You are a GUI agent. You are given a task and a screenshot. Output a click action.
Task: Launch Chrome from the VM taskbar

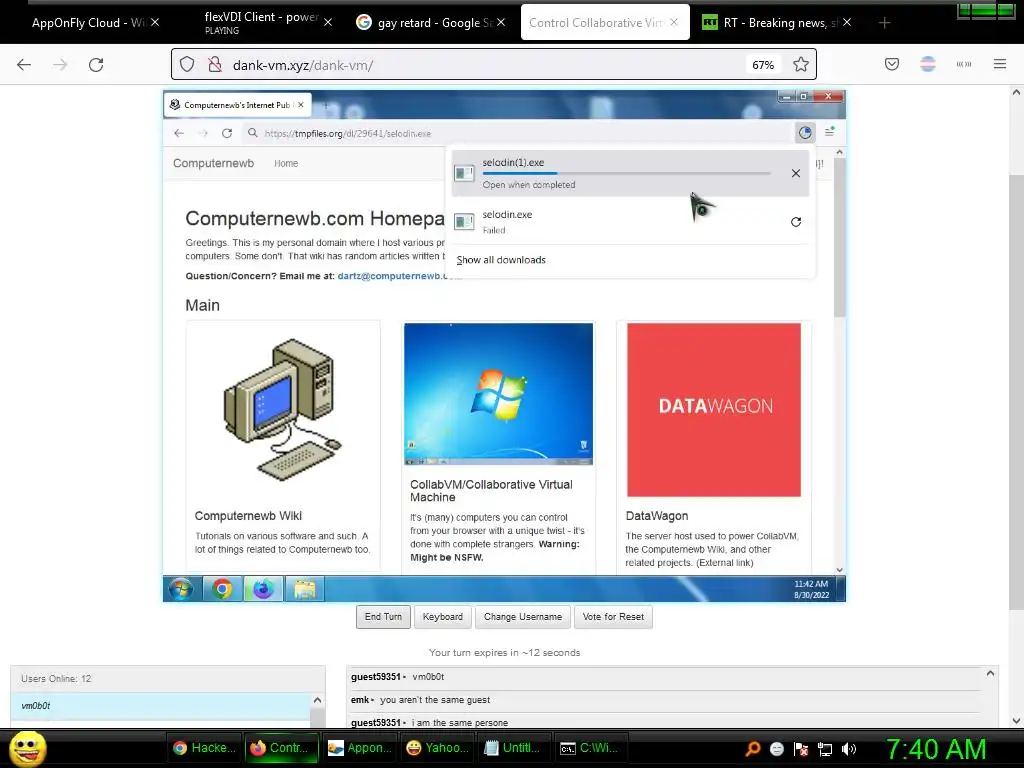point(222,589)
